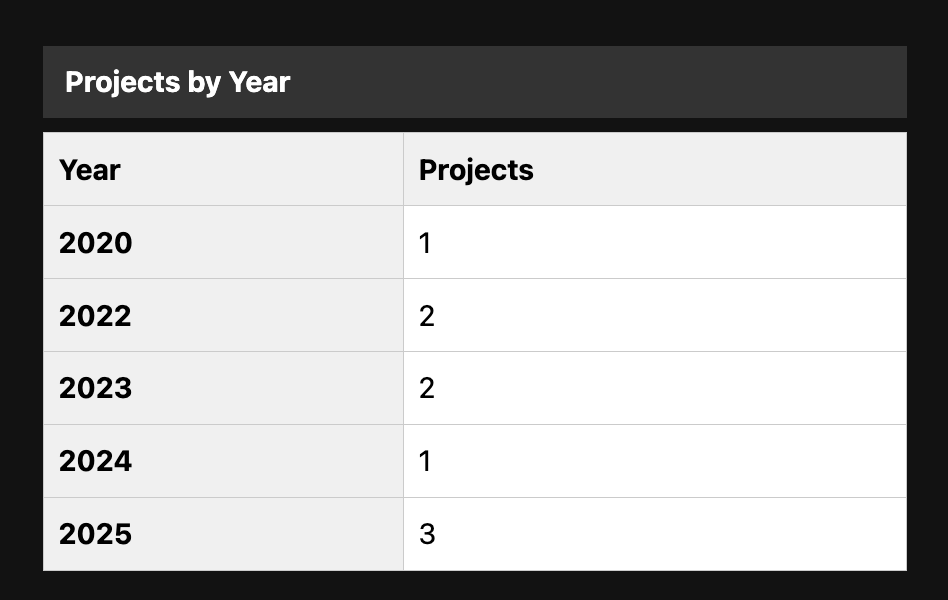Click the project count value 3
Viewport: 948px width, 600px height.
coord(427,534)
